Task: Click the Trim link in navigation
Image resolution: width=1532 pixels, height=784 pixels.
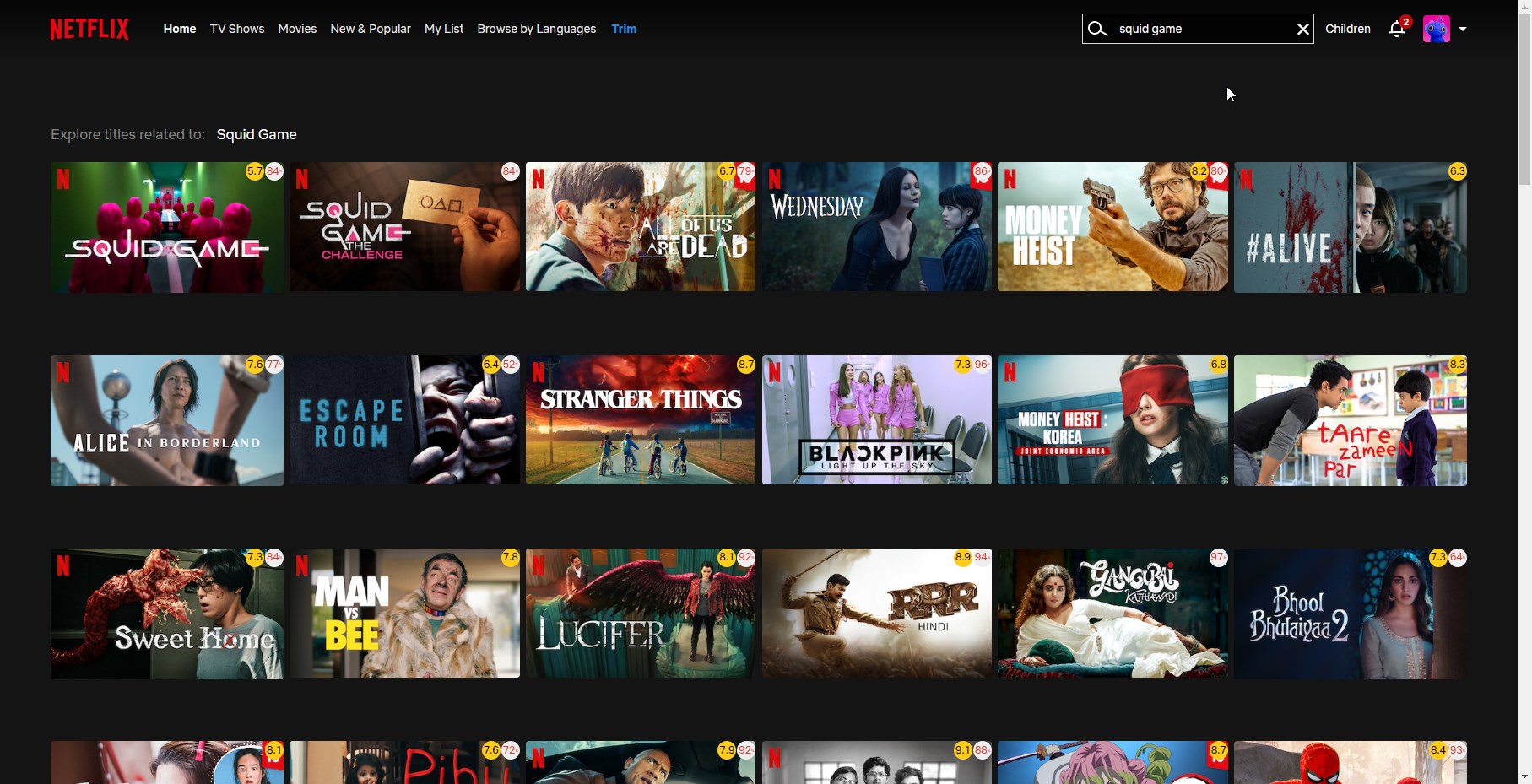Action: [x=624, y=29]
